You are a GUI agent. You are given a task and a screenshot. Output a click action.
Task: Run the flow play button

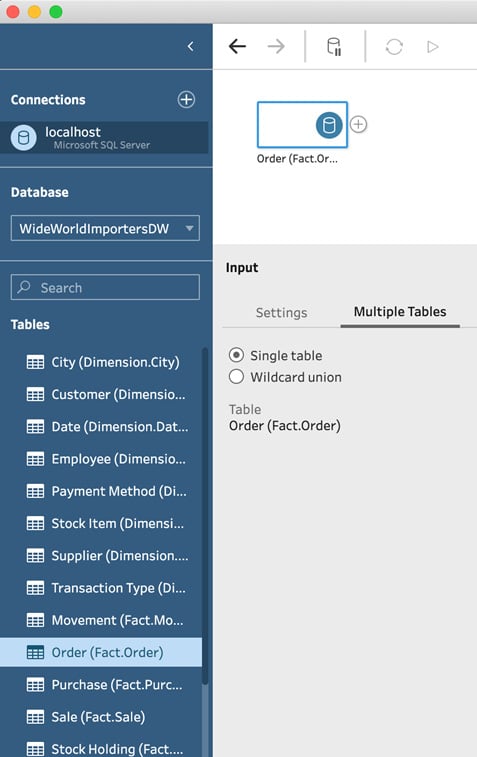click(433, 47)
